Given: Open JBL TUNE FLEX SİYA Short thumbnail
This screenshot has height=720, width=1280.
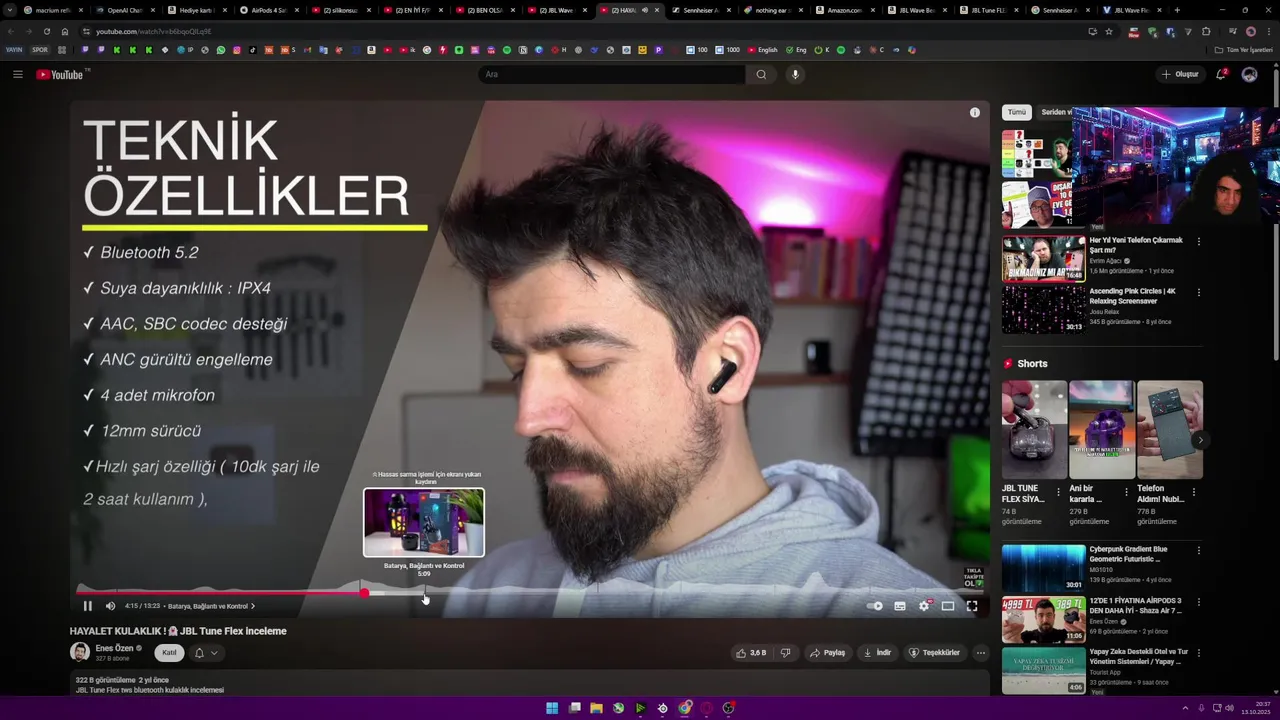Looking at the screenshot, I should click(1034, 430).
